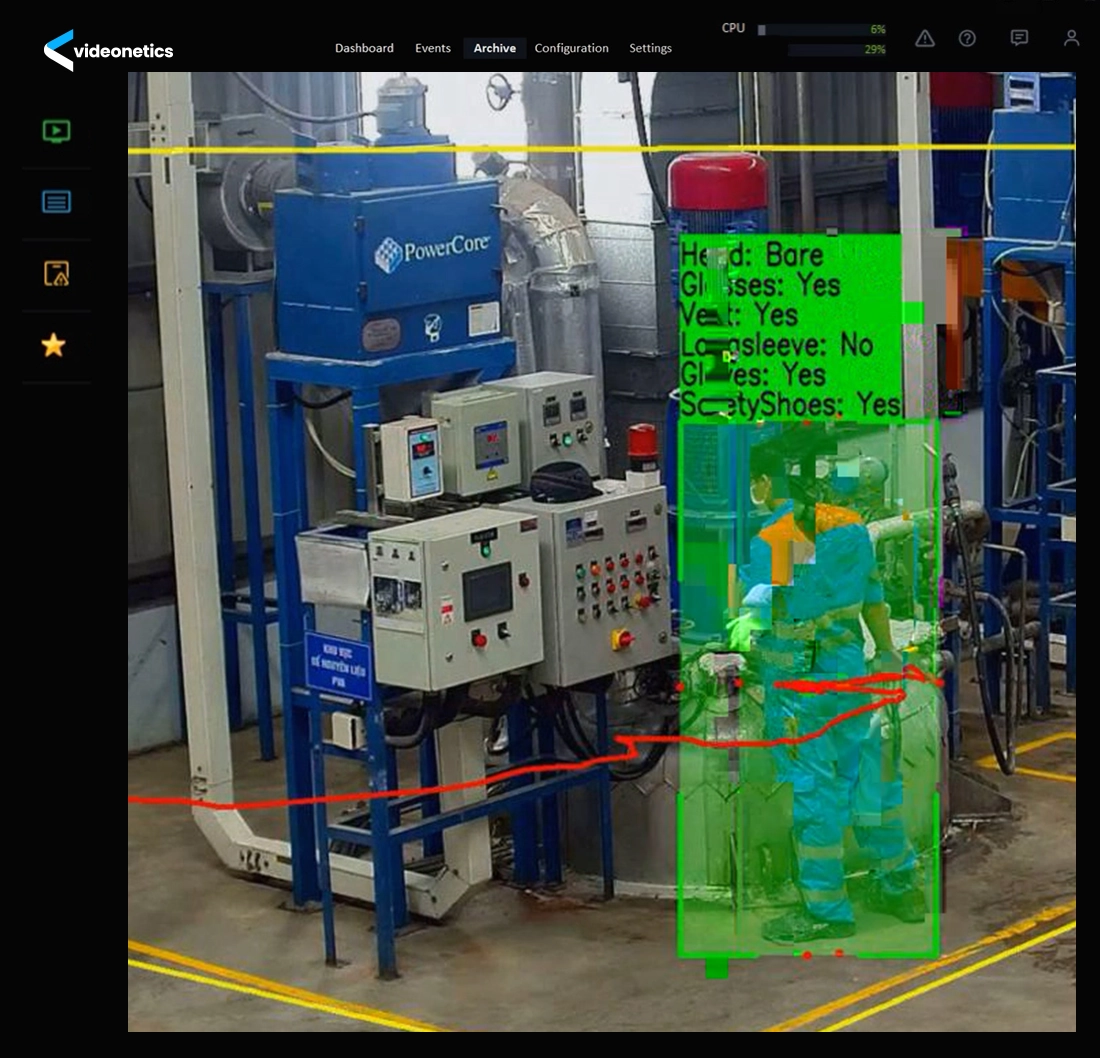This screenshot has height=1058, width=1100.
Task: Open the warning triangle alerts icon
Action: [x=925, y=38]
